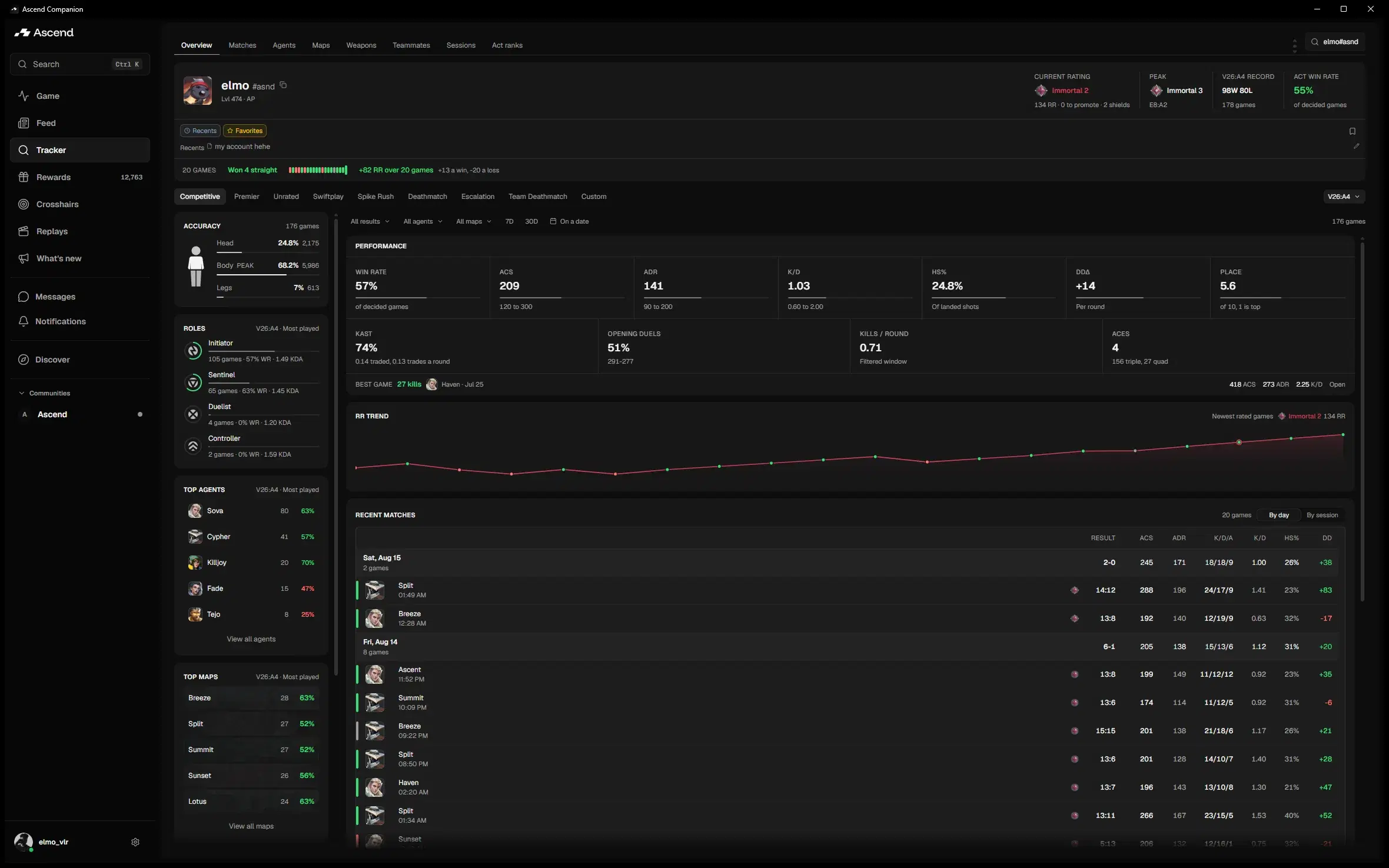Open Notifications bell in sidebar

24,321
